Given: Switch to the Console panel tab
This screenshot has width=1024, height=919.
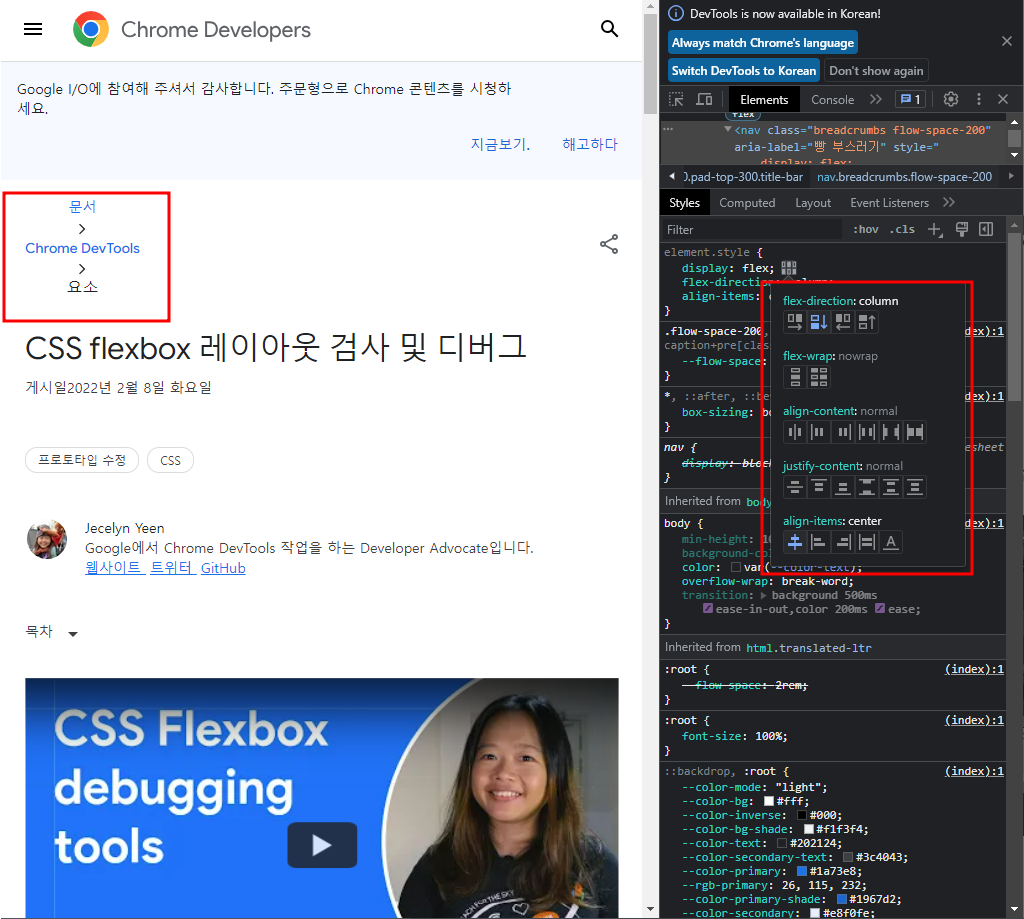Looking at the screenshot, I should point(832,99).
